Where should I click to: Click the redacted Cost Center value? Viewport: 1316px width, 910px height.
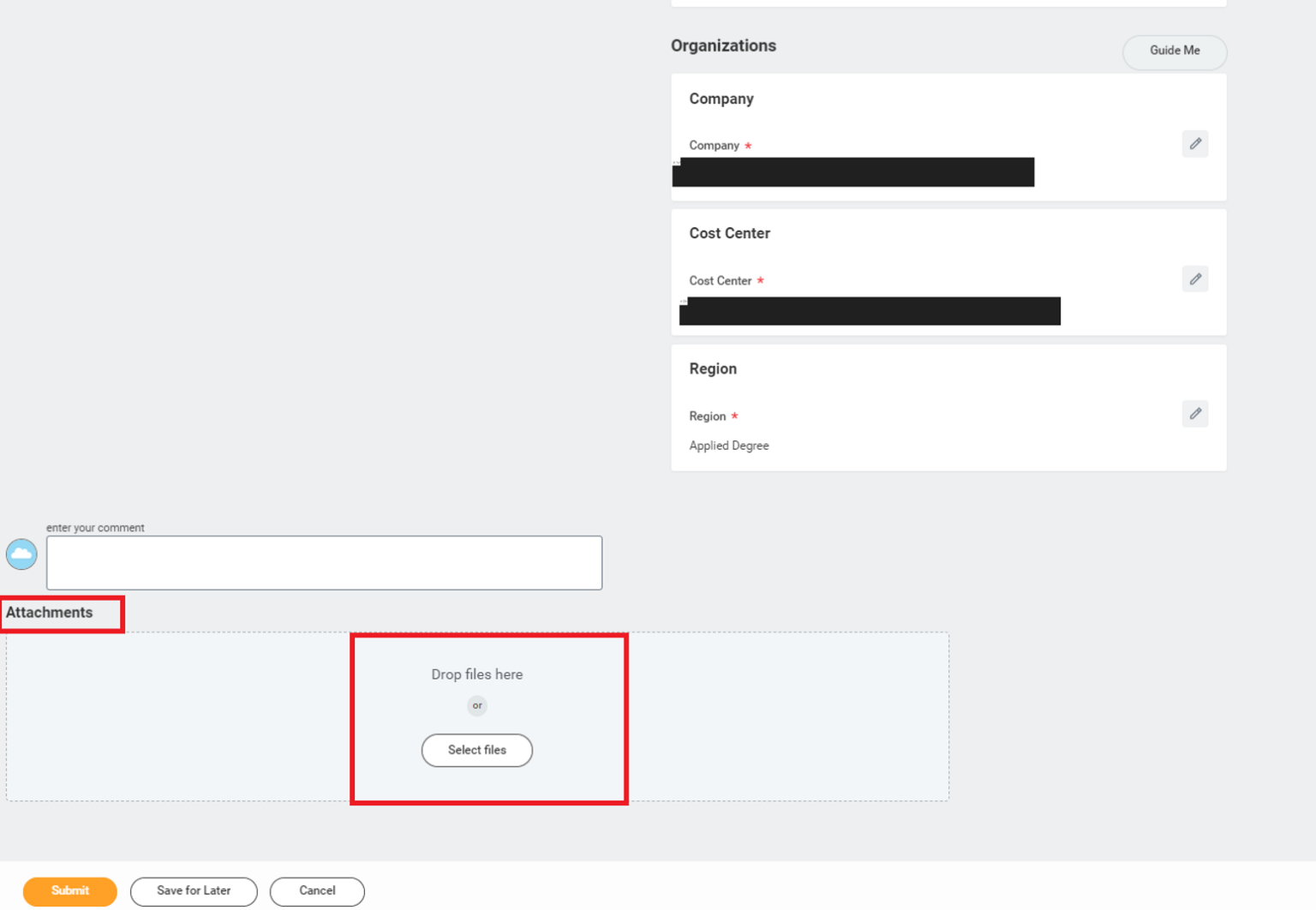coord(869,311)
